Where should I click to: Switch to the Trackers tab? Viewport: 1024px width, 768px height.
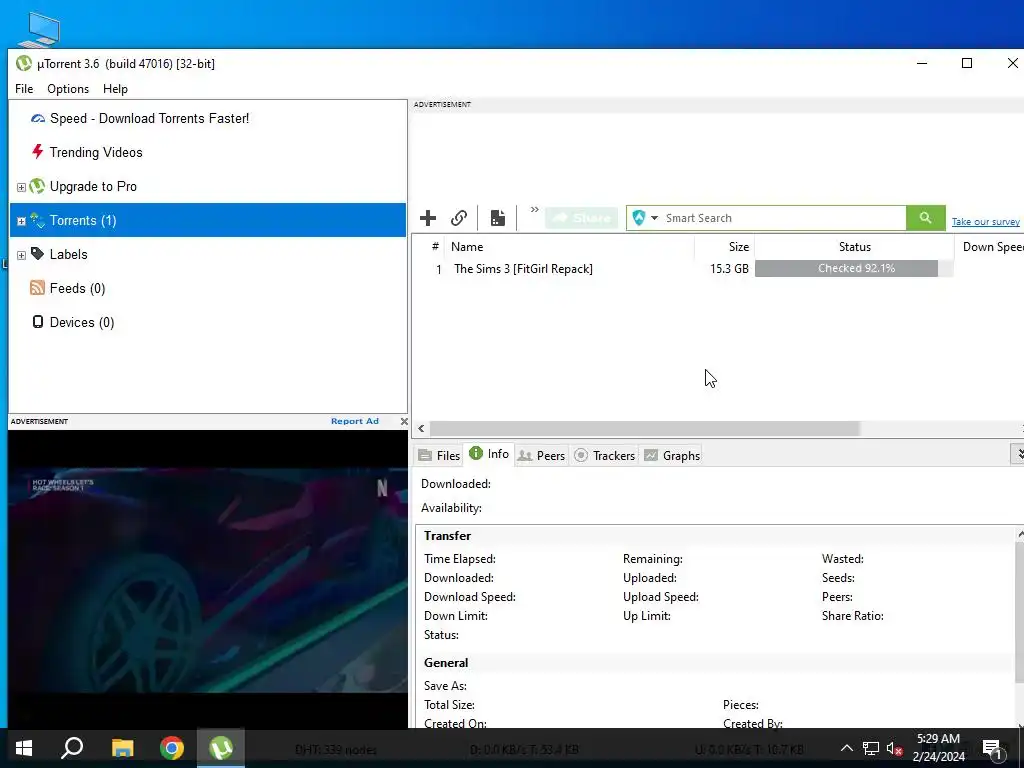[x=604, y=455]
